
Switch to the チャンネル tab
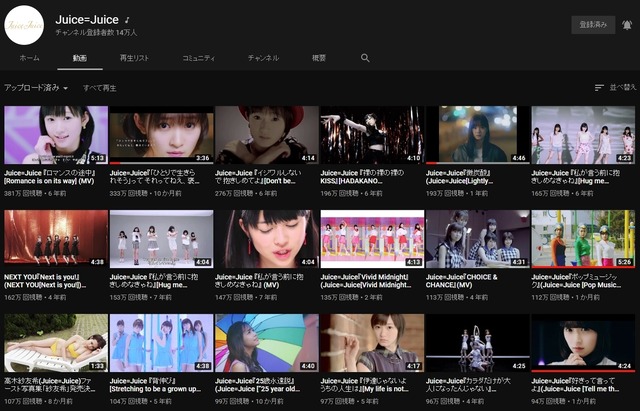pyautogui.click(x=263, y=58)
